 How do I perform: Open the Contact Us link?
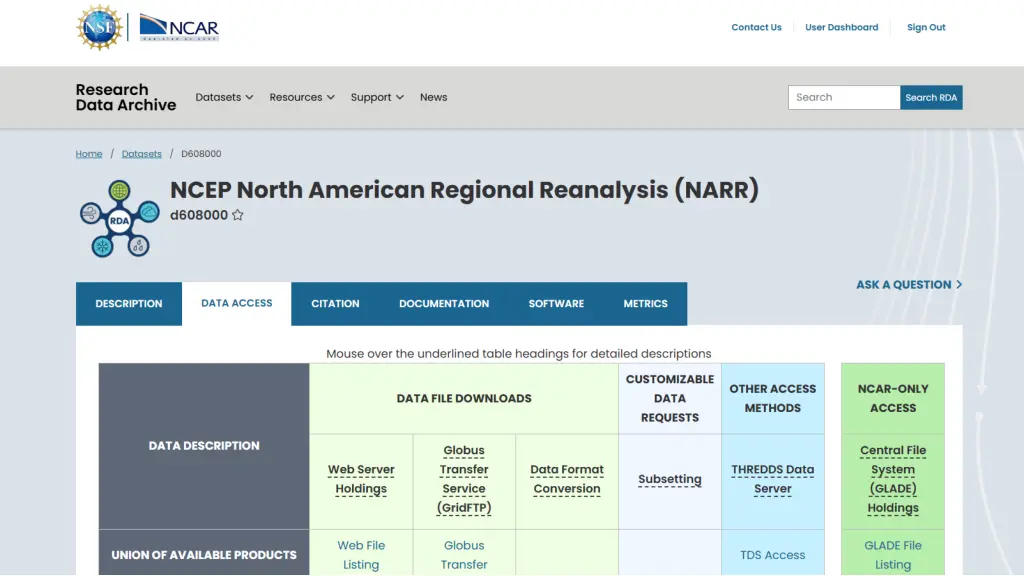coord(756,27)
